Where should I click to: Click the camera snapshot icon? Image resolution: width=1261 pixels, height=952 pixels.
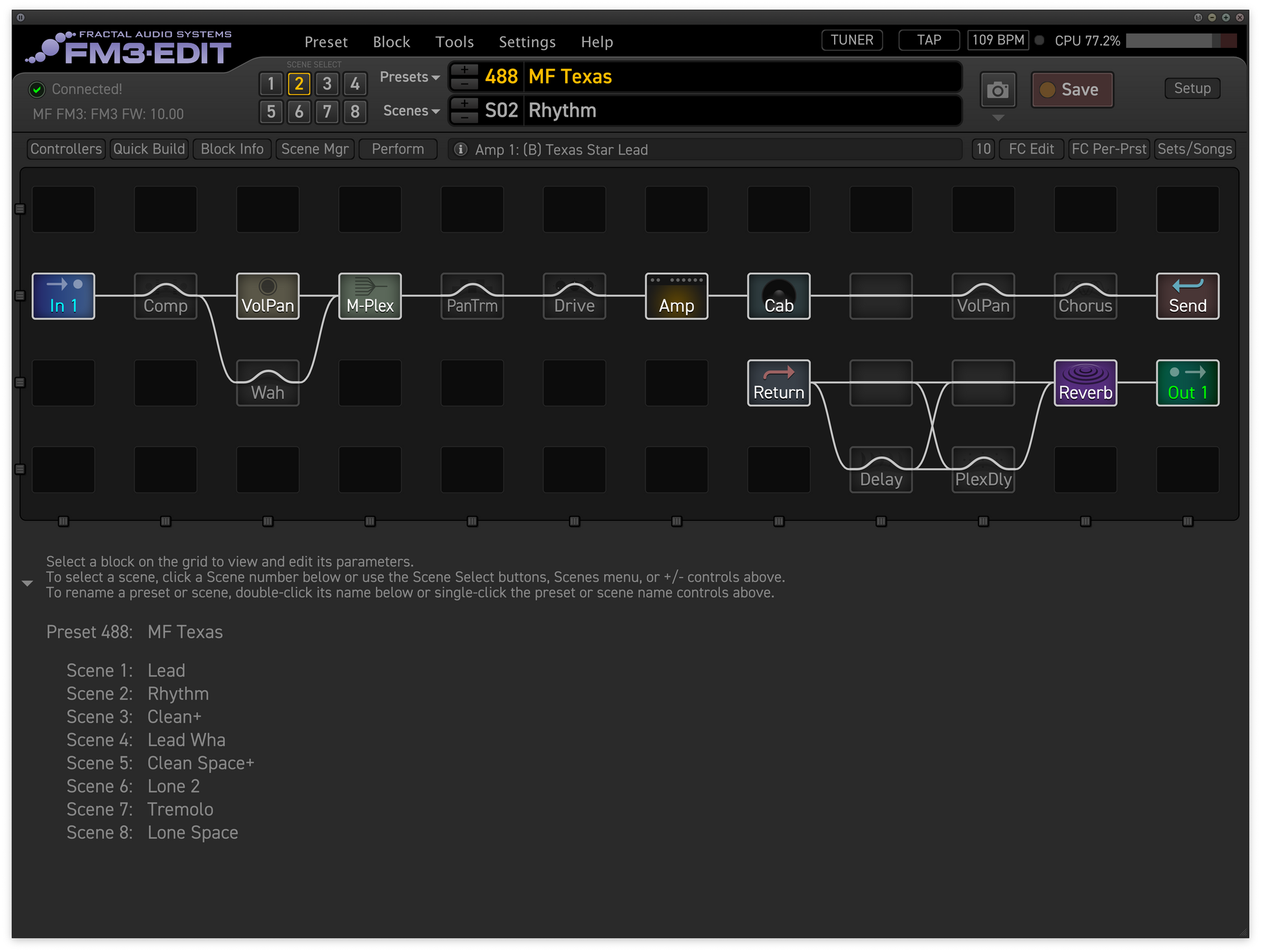[997, 90]
